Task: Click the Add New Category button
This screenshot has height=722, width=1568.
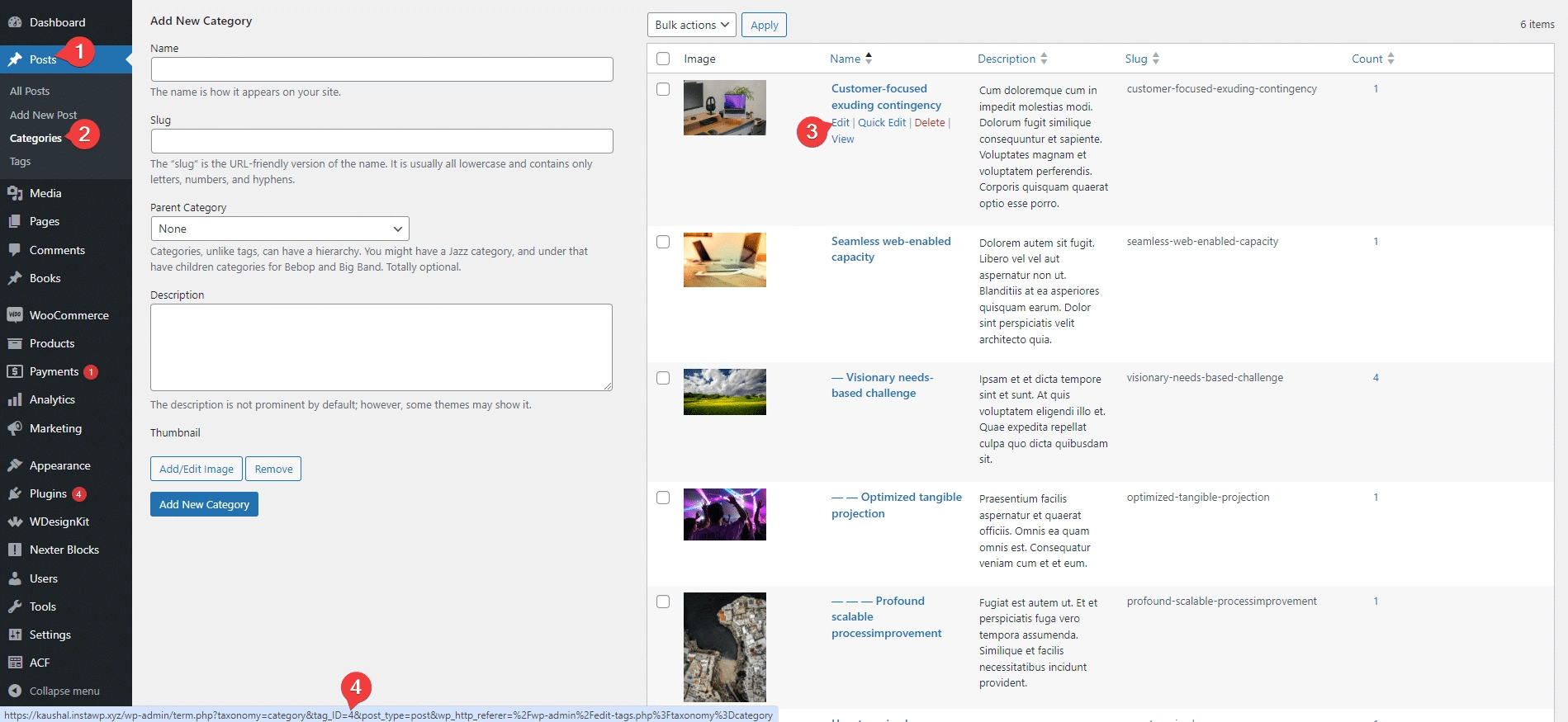Action: [204, 504]
